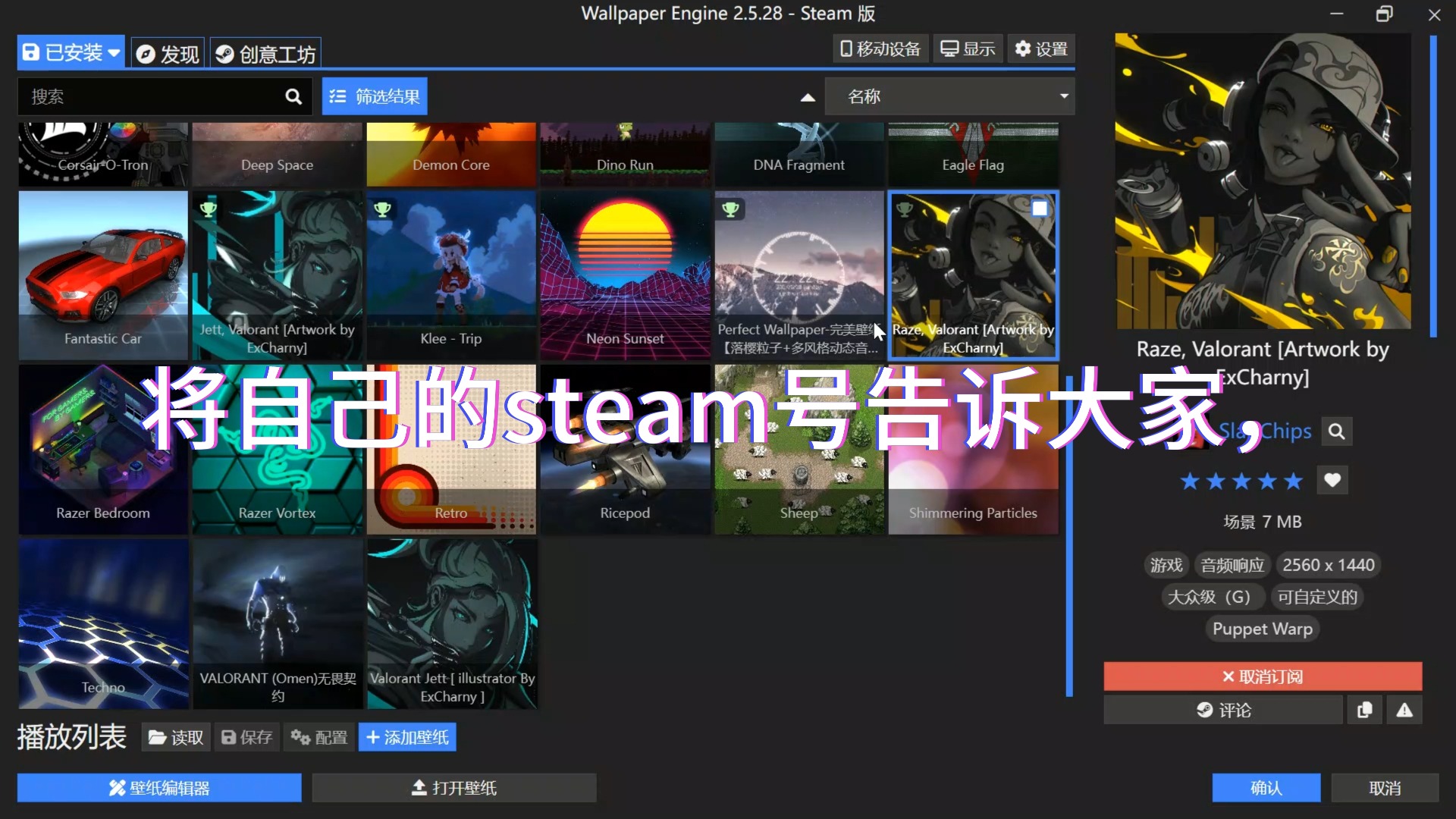1456x819 pixels.
Task: Click 添加壁纸 button
Action: pos(407,737)
